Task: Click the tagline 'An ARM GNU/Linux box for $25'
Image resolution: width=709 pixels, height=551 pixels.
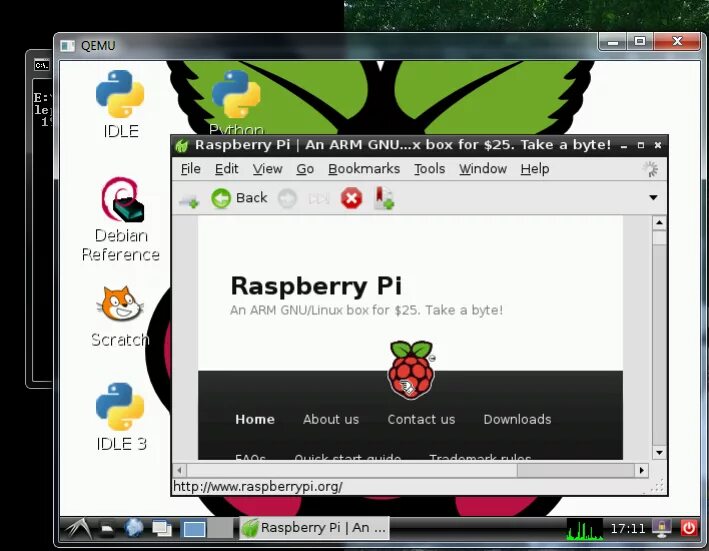Action: [325, 311]
